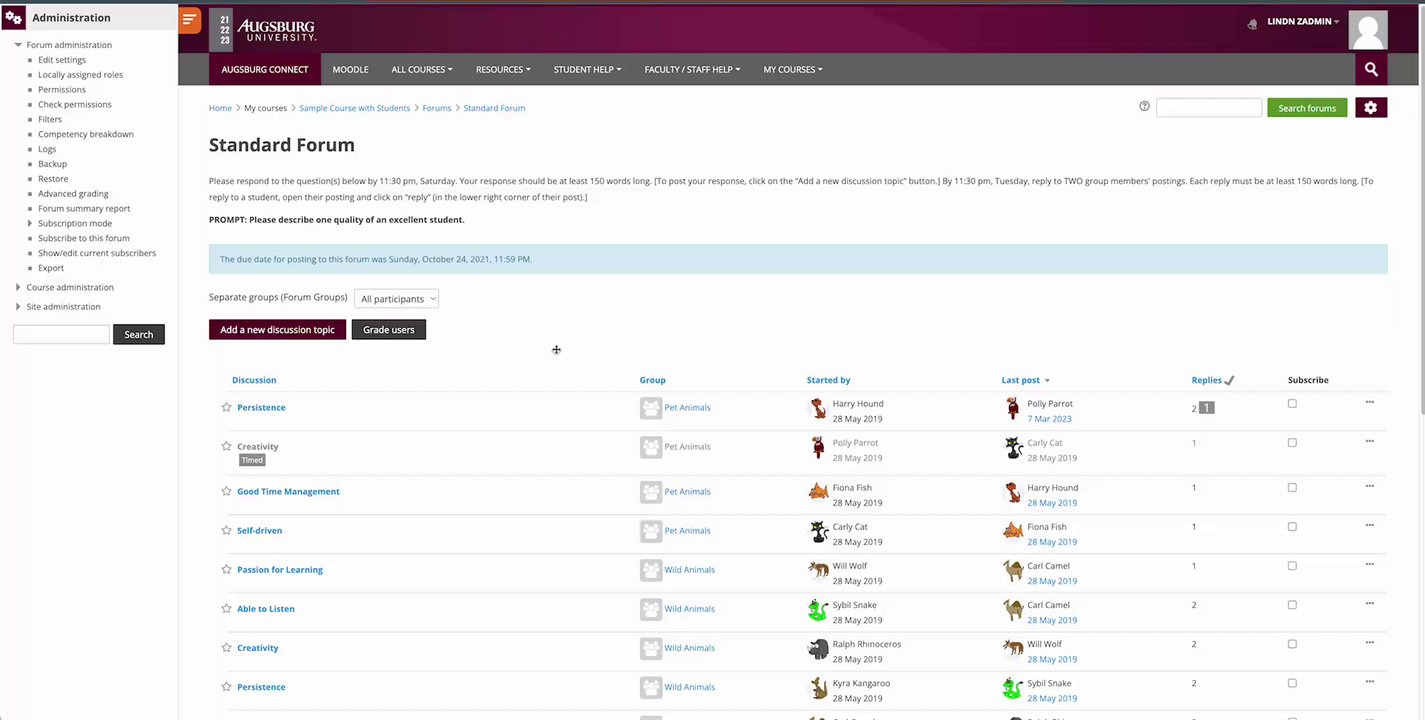Open the forum actions gear icon
This screenshot has height=720, width=1425.
click(1371, 108)
